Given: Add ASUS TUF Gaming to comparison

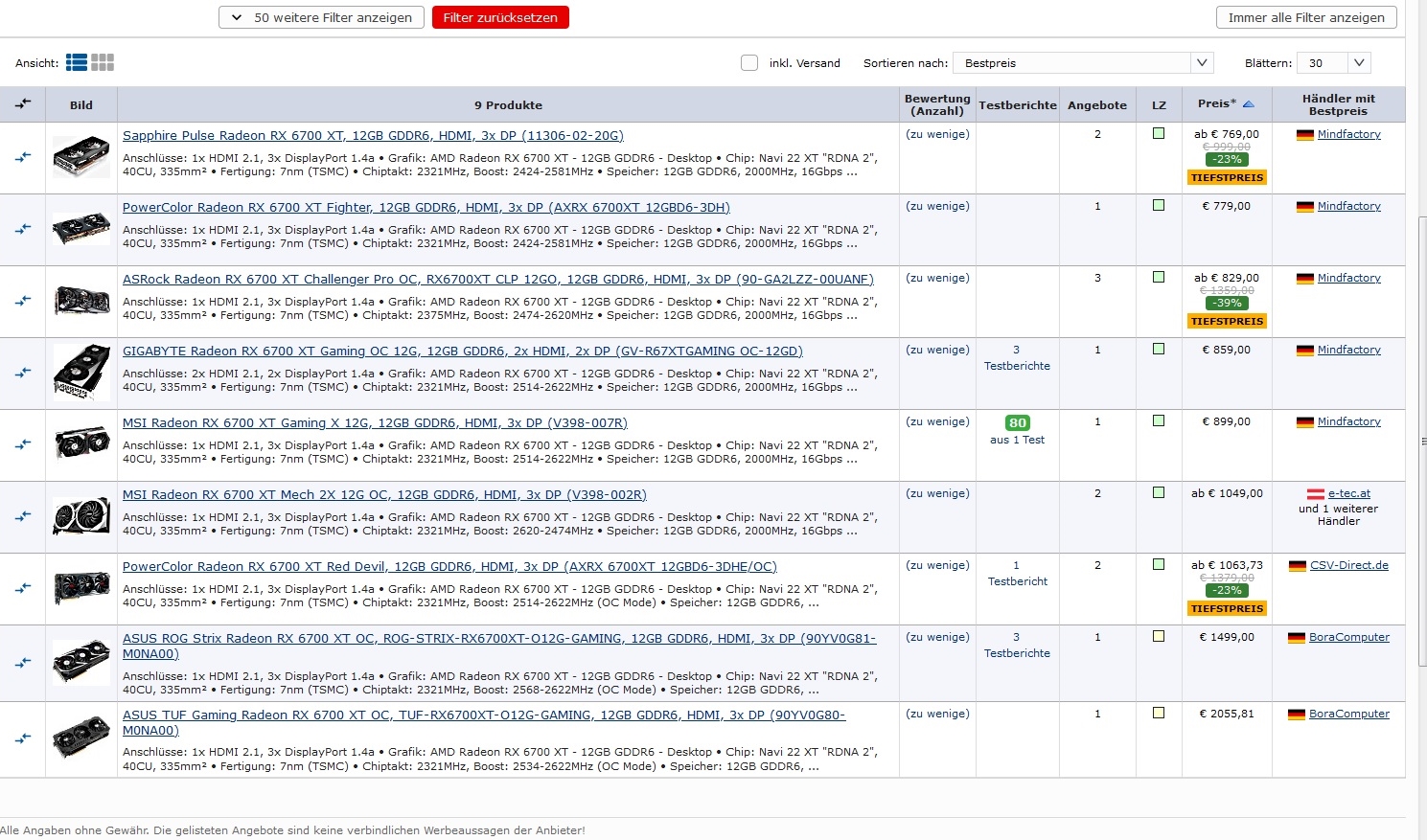Looking at the screenshot, I should click(23, 738).
